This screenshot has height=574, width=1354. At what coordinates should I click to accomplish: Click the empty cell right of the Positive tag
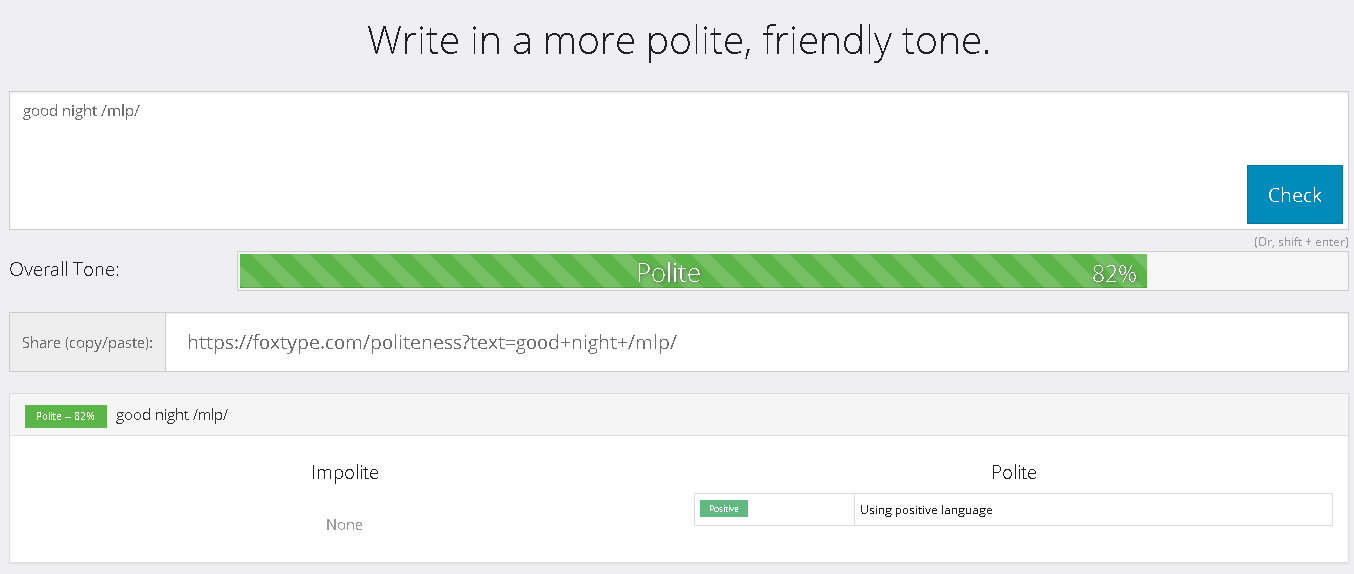click(800, 509)
